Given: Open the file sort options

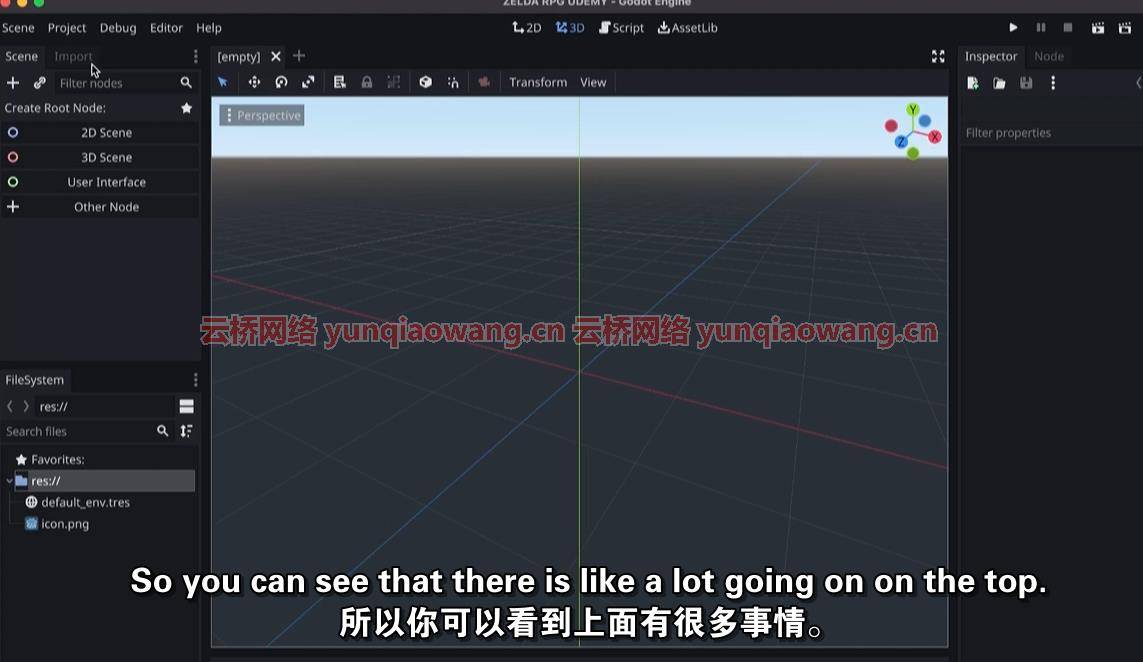Looking at the screenshot, I should point(187,432).
